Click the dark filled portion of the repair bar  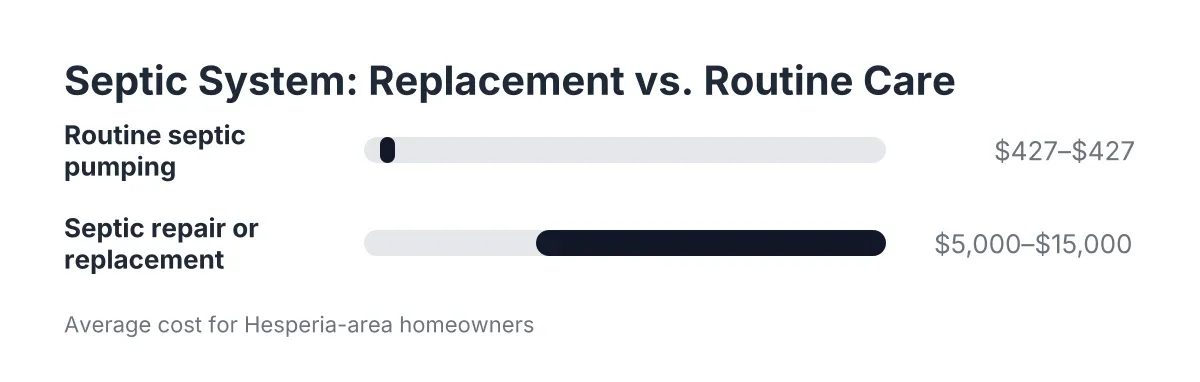click(x=711, y=243)
